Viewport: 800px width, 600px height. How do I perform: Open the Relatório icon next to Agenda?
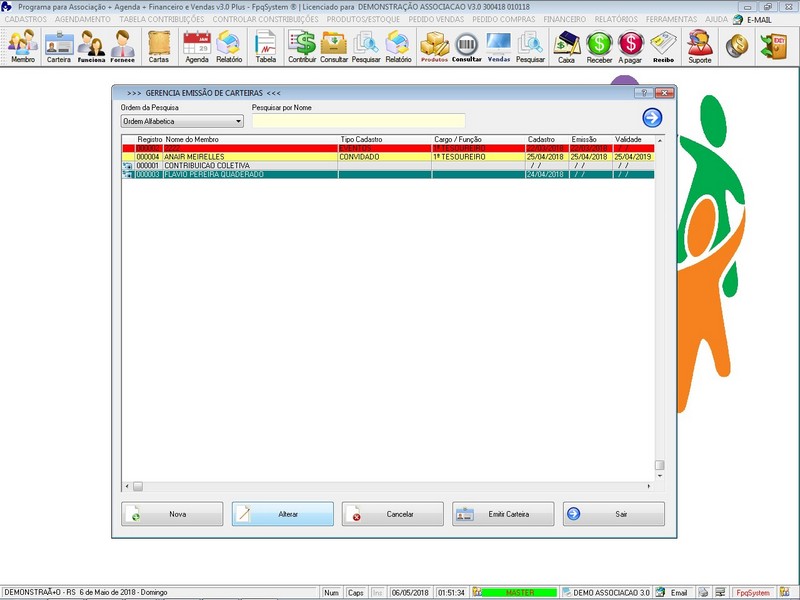[229, 46]
